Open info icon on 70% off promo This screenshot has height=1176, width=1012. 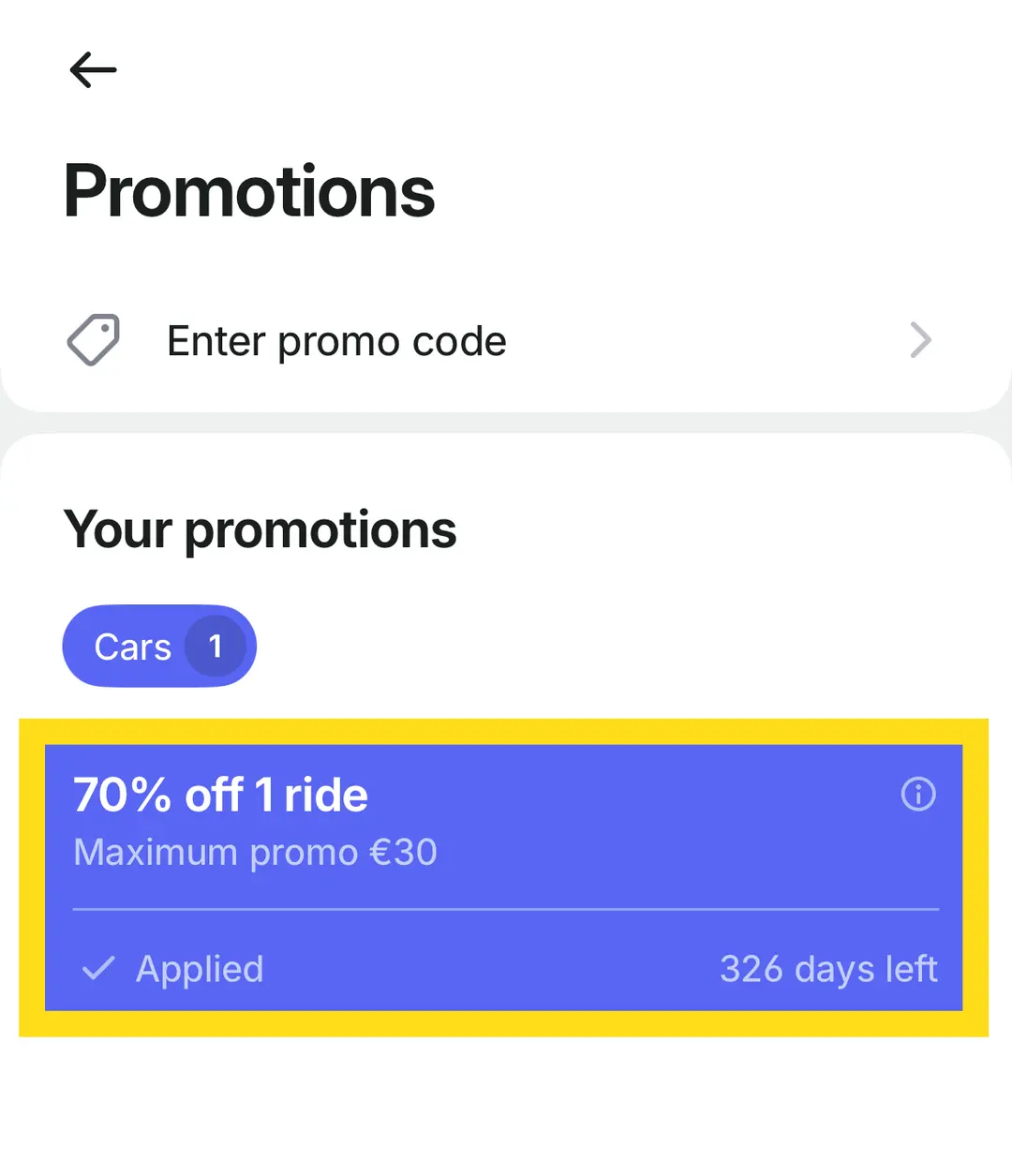(x=918, y=794)
